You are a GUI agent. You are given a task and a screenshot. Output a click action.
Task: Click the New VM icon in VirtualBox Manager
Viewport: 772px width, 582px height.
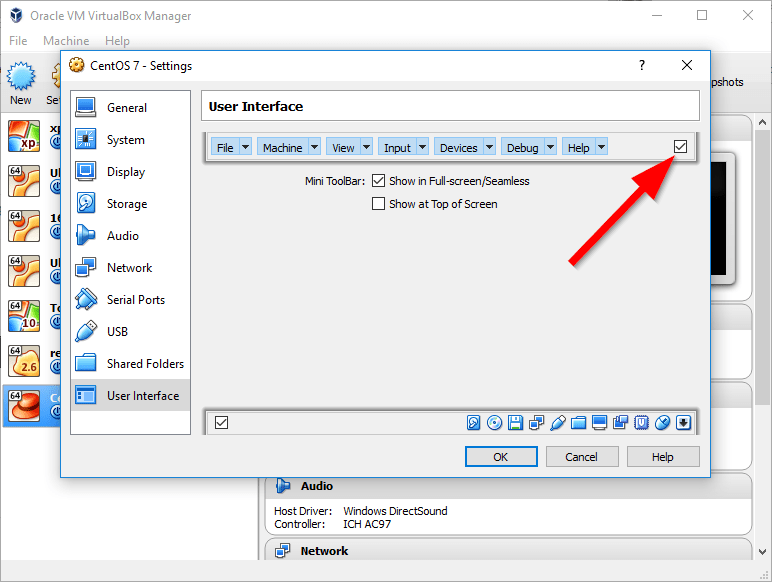click(x=21, y=76)
